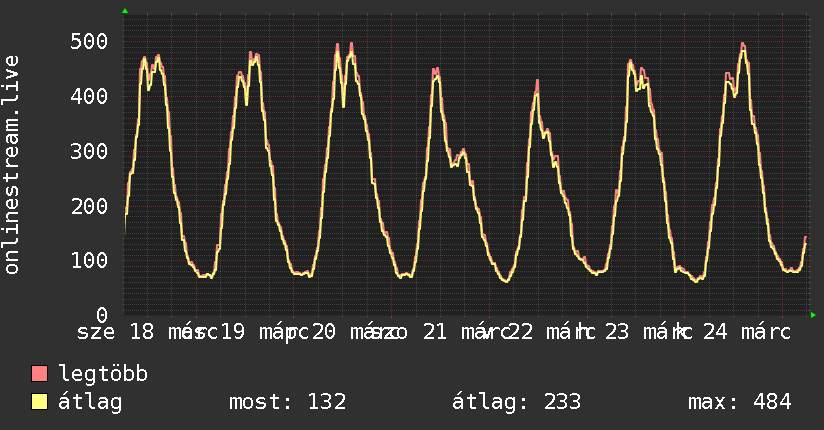The image size is (824, 430).
Task: Click the 400 y-axis tick label
Action: click(89, 96)
